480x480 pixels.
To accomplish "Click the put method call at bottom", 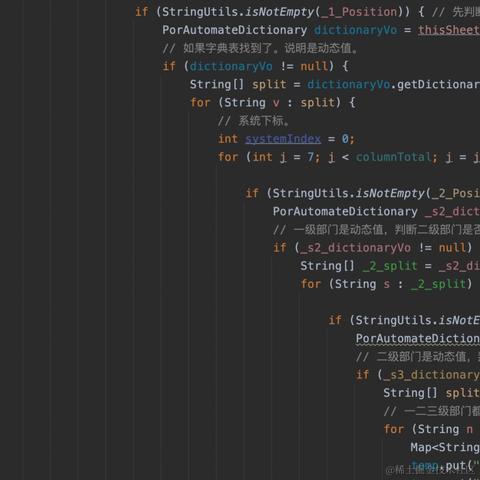I will (455, 465).
